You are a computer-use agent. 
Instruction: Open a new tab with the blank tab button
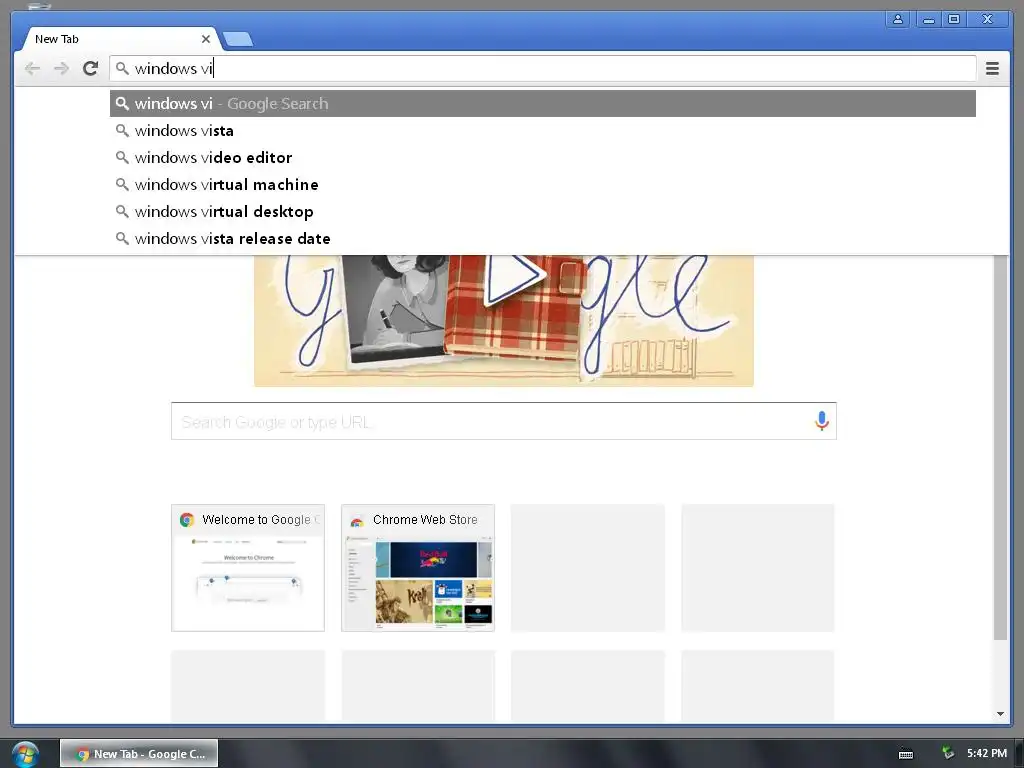tap(238, 40)
